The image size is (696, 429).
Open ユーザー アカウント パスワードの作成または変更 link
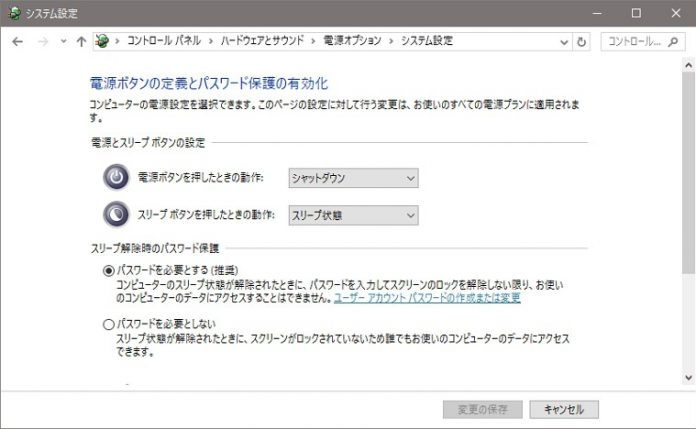[x=427, y=298]
